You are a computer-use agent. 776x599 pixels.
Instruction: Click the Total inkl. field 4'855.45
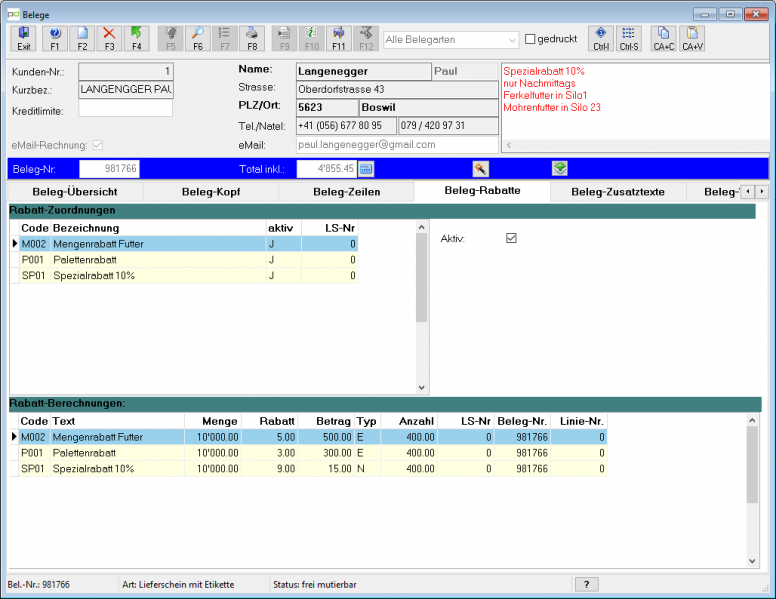327,169
